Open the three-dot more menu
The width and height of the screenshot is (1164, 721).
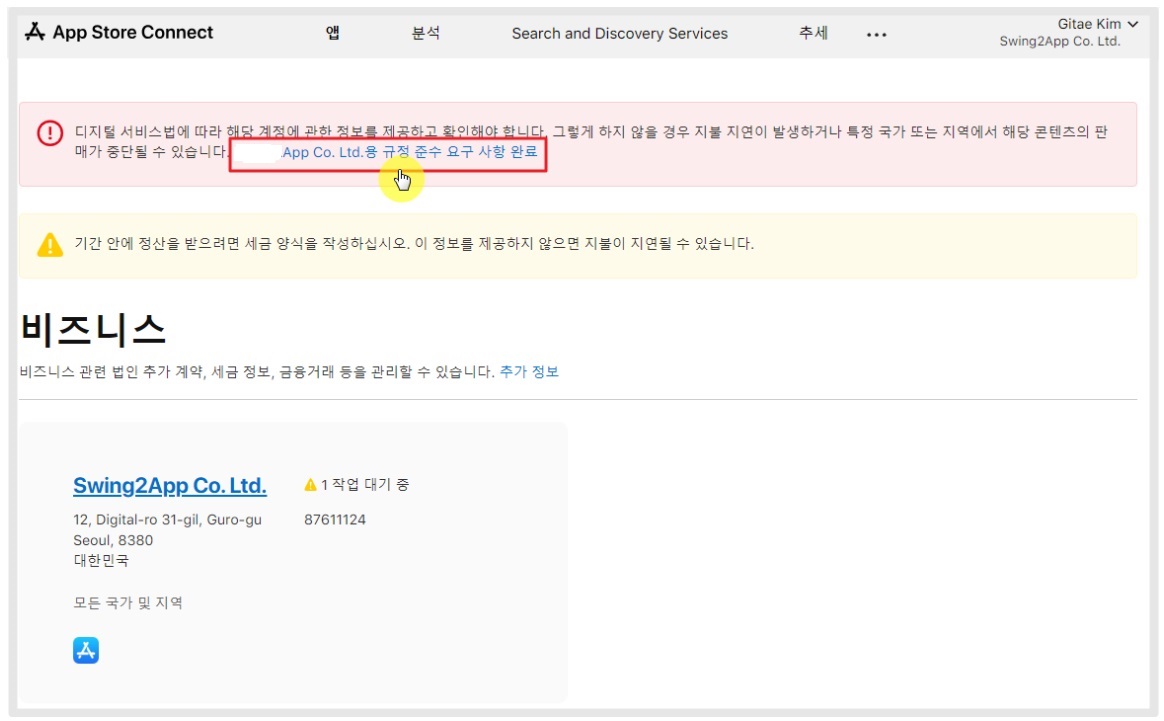[876, 34]
